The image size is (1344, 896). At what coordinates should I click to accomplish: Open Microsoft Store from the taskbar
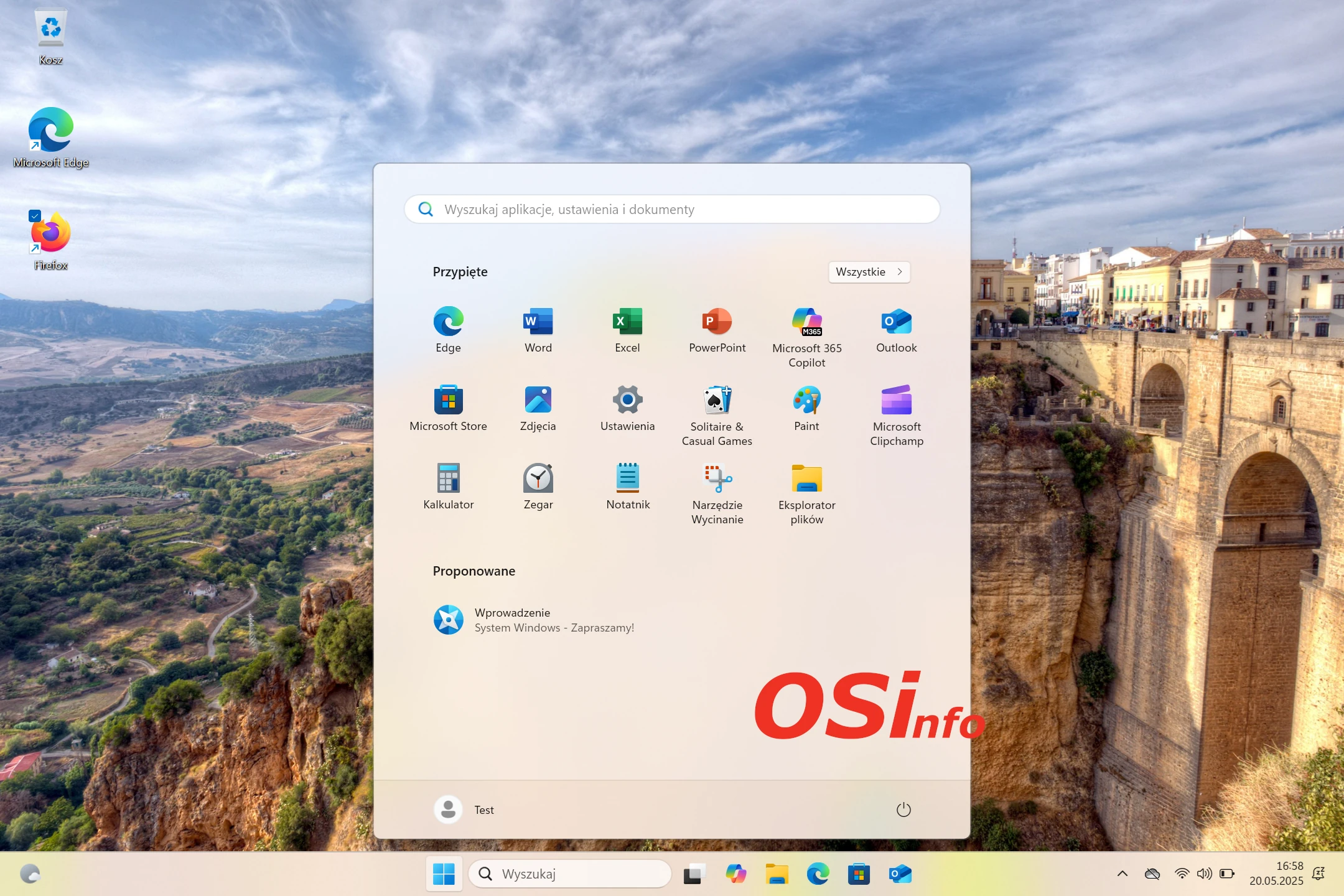[859, 874]
